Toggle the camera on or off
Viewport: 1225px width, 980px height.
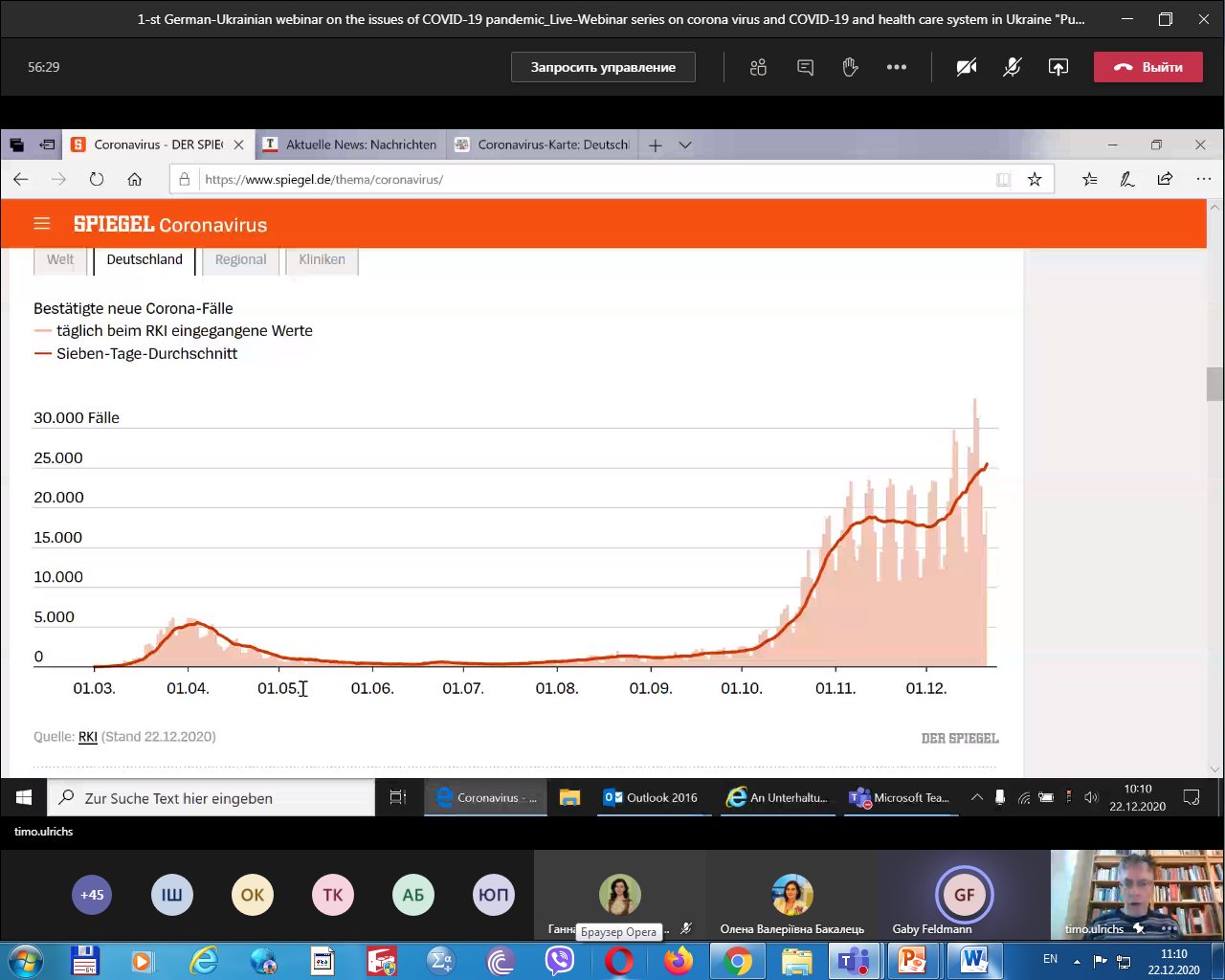pyautogui.click(x=967, y=67)
